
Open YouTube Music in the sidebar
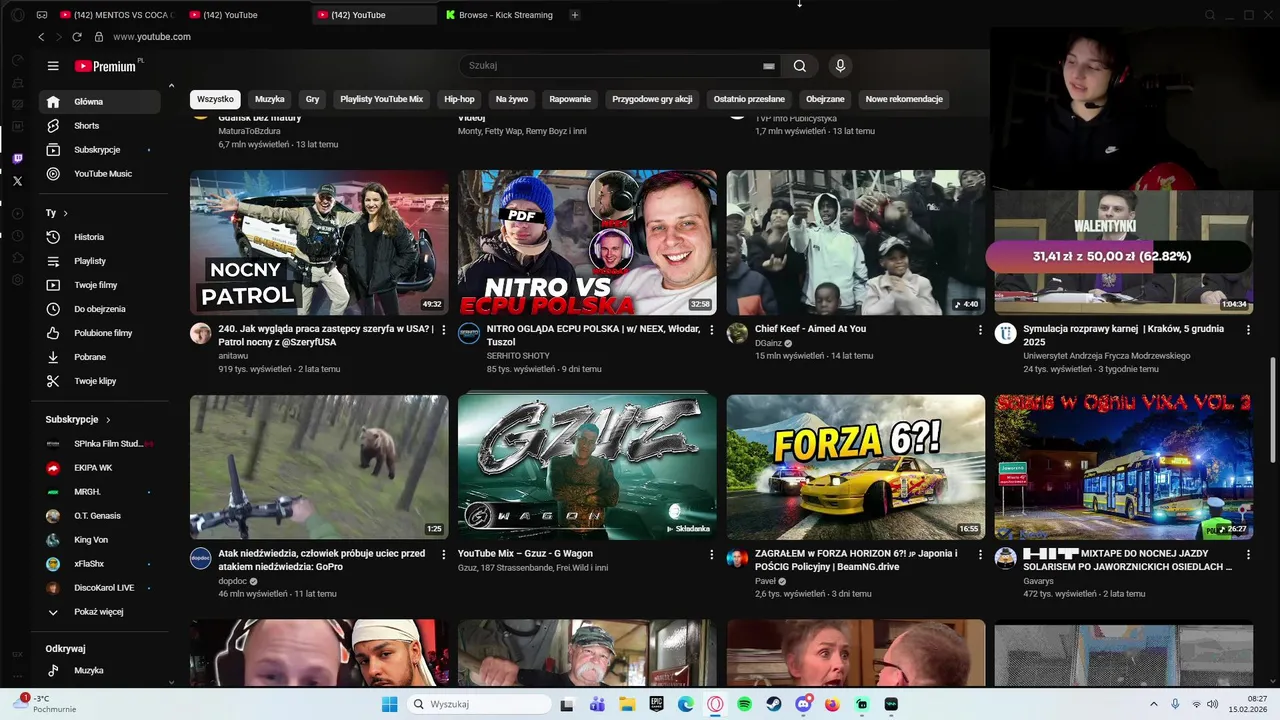[x=100, y=174]
